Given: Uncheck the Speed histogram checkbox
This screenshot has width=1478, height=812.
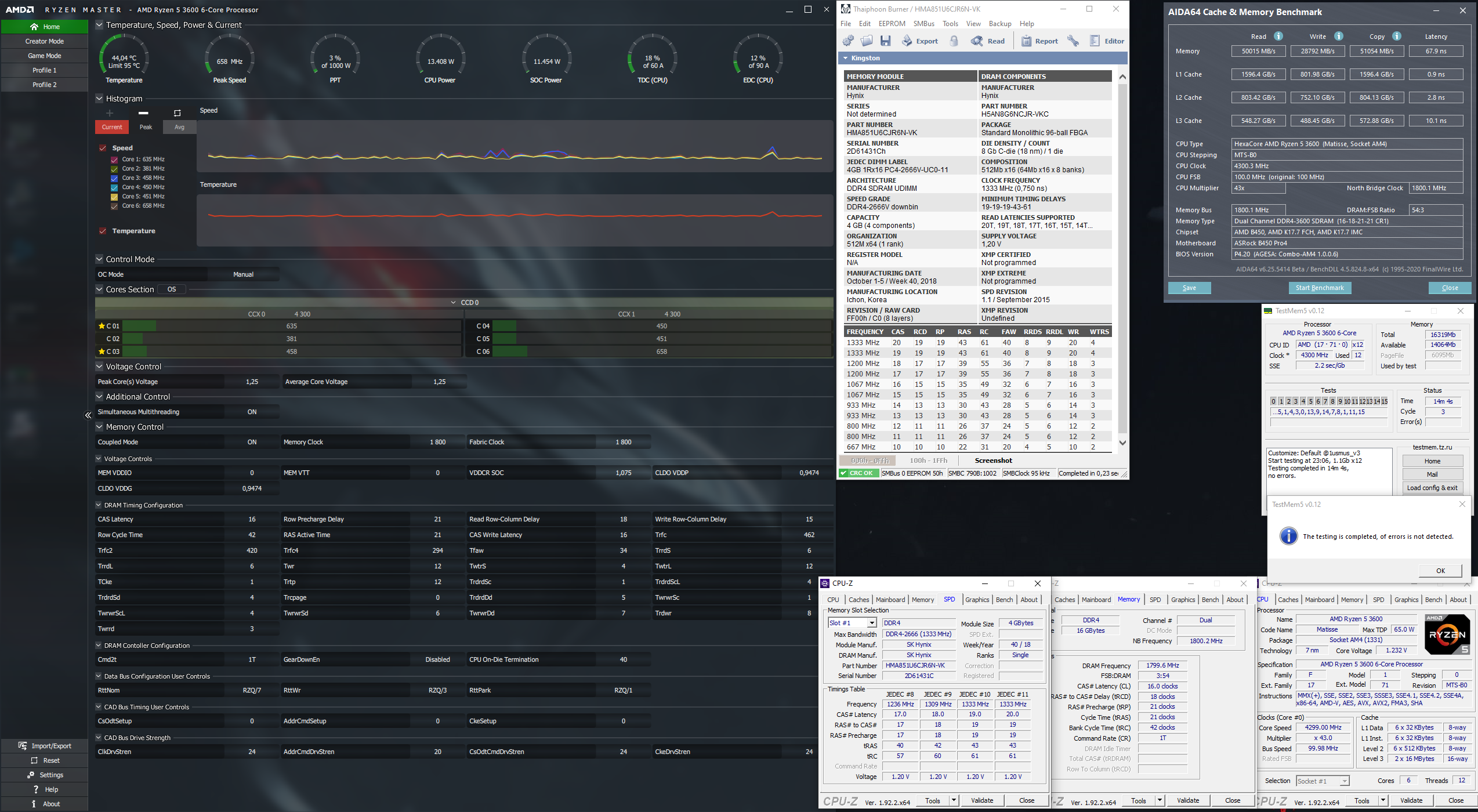Looking at the screenshot, I should click(x=103, y=148).
